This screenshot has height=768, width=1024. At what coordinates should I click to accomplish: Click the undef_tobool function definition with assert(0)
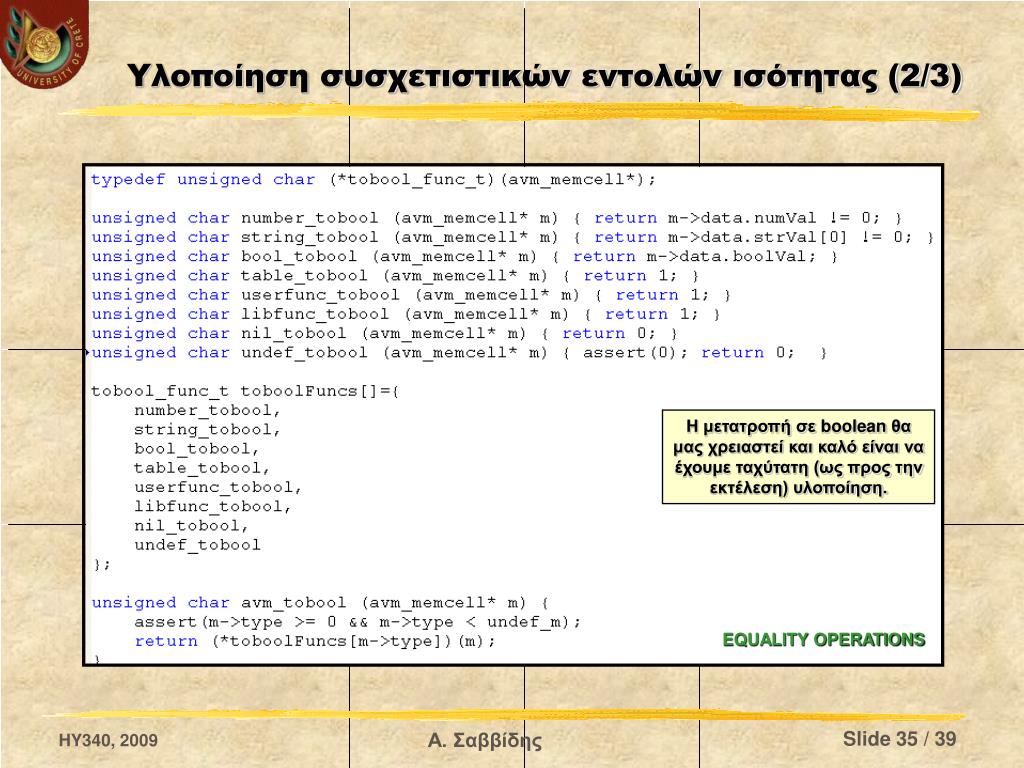tap(459, 353)
